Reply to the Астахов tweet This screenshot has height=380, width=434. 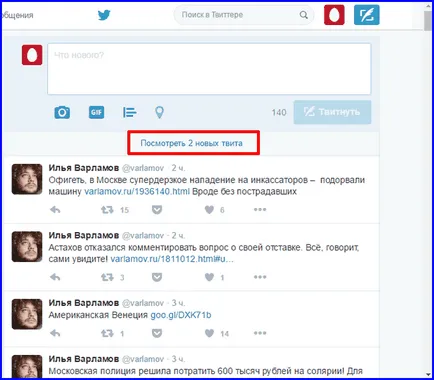point(55,277)
